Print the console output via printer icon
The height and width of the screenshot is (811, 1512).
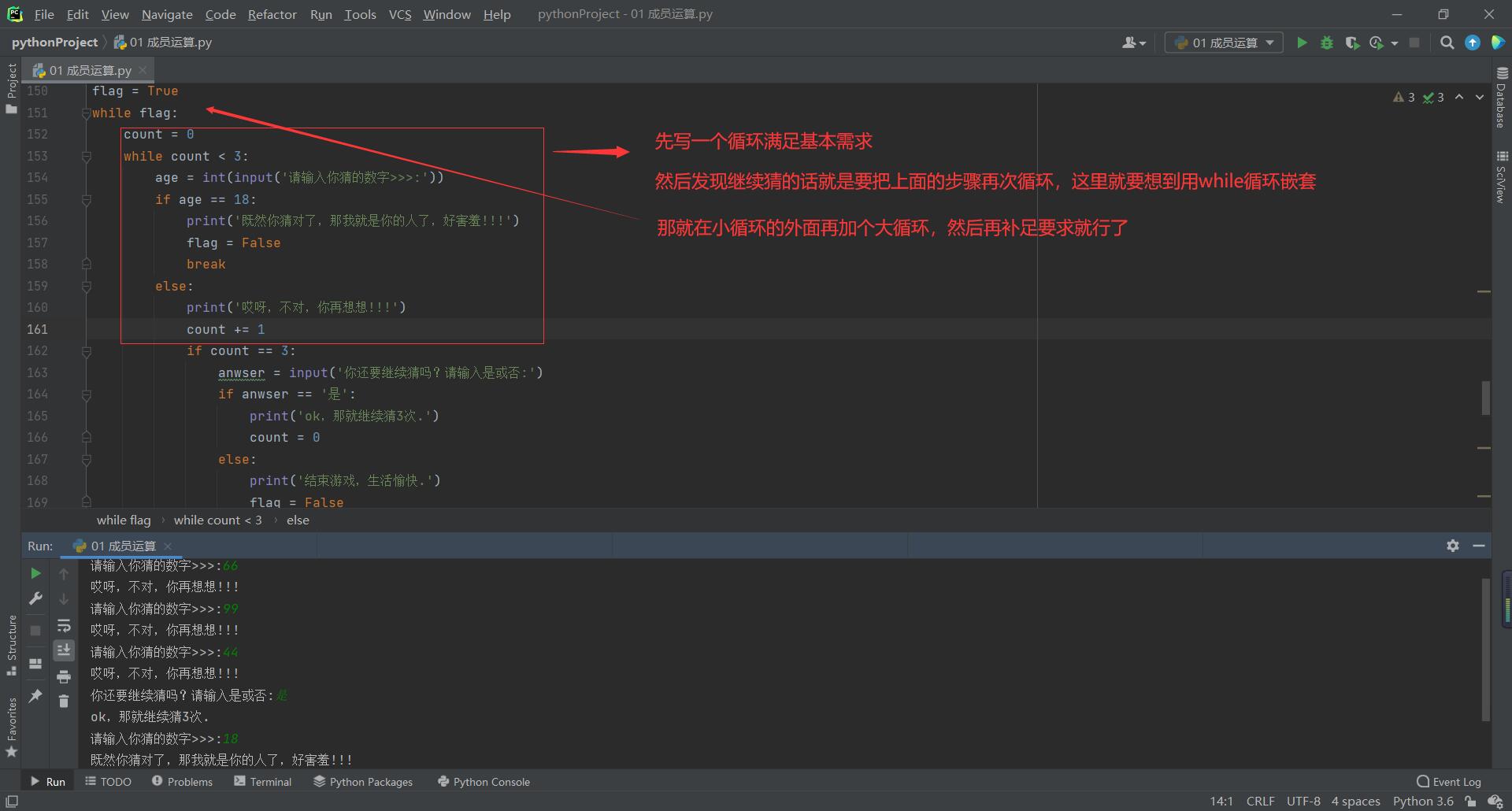[x=64, y=676]
